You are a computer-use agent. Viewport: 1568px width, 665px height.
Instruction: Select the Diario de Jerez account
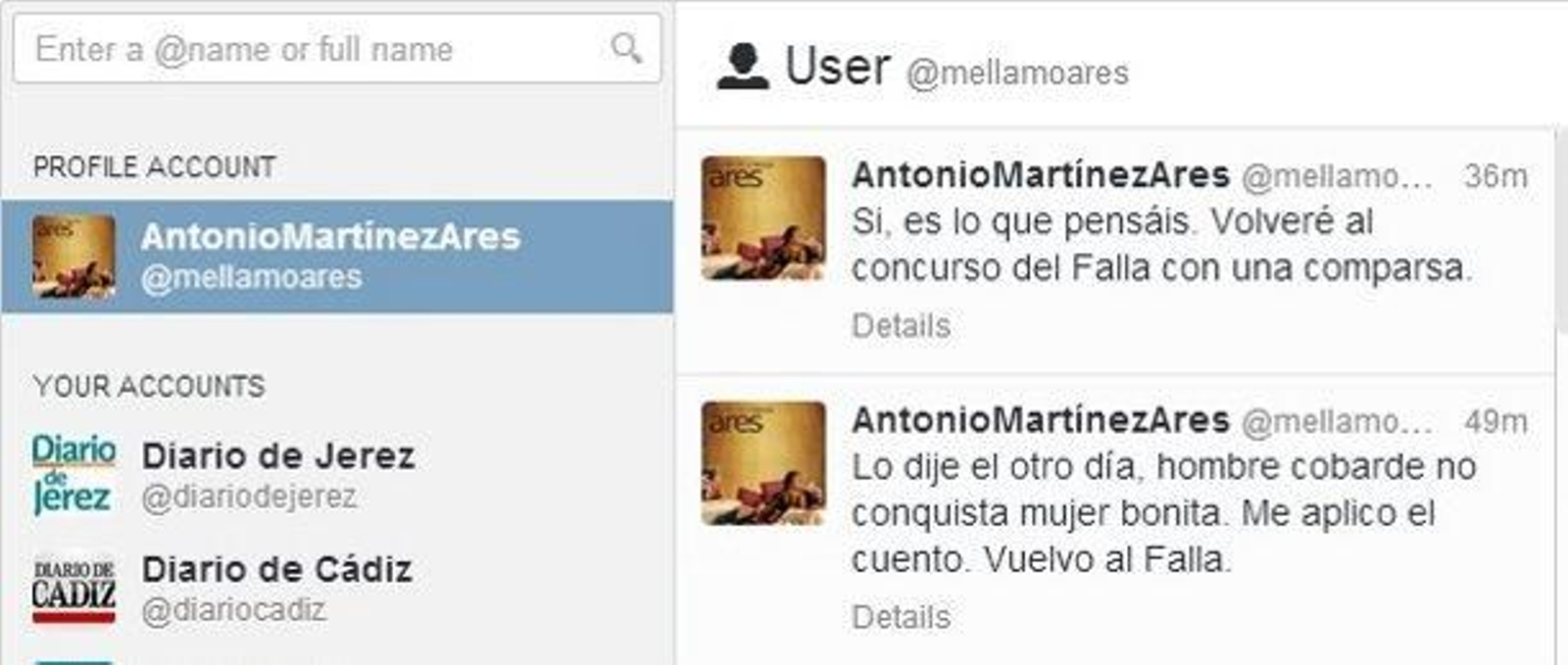tap(337, 475)
